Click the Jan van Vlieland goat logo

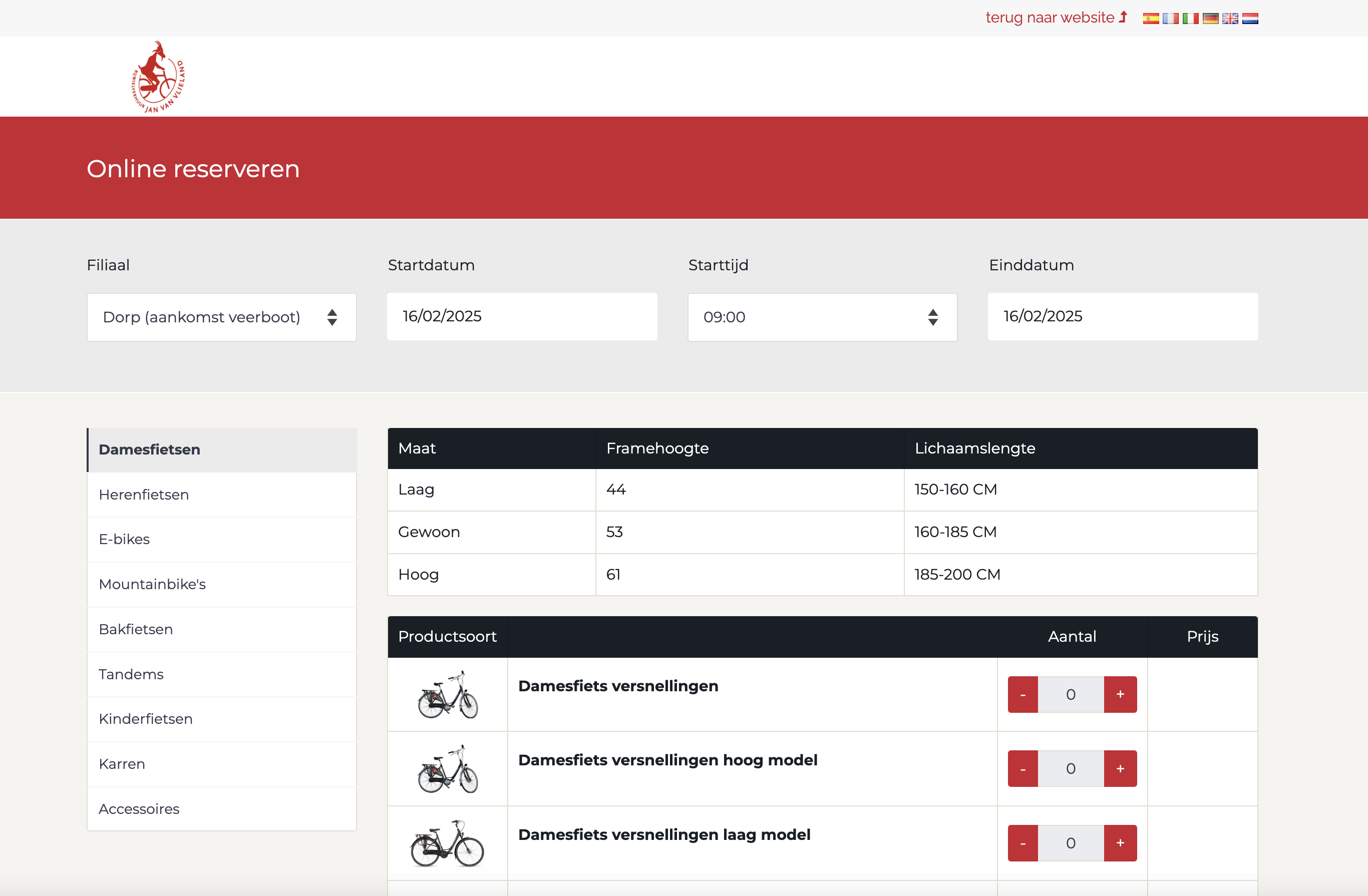(x=158, y=77)
